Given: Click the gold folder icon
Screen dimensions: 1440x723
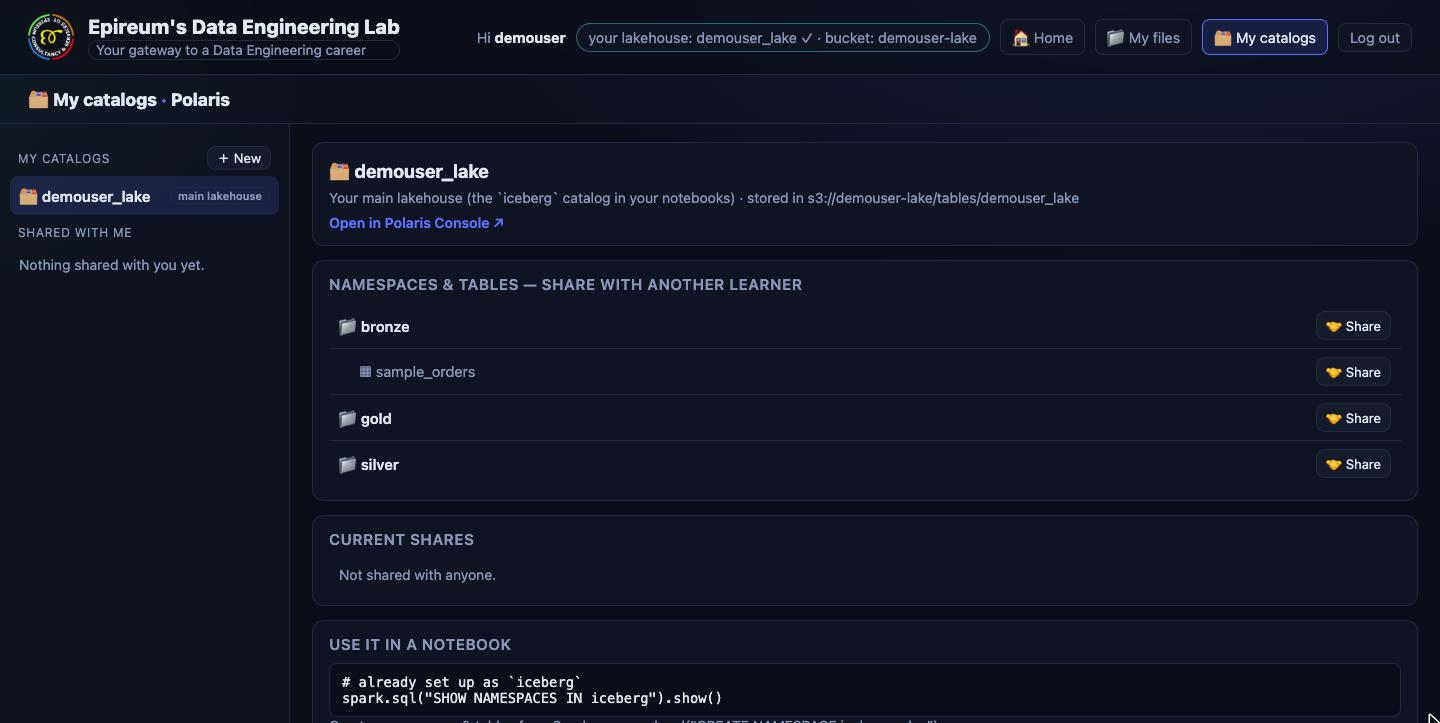Looking at the screenshot, I should tap(347, 419).
